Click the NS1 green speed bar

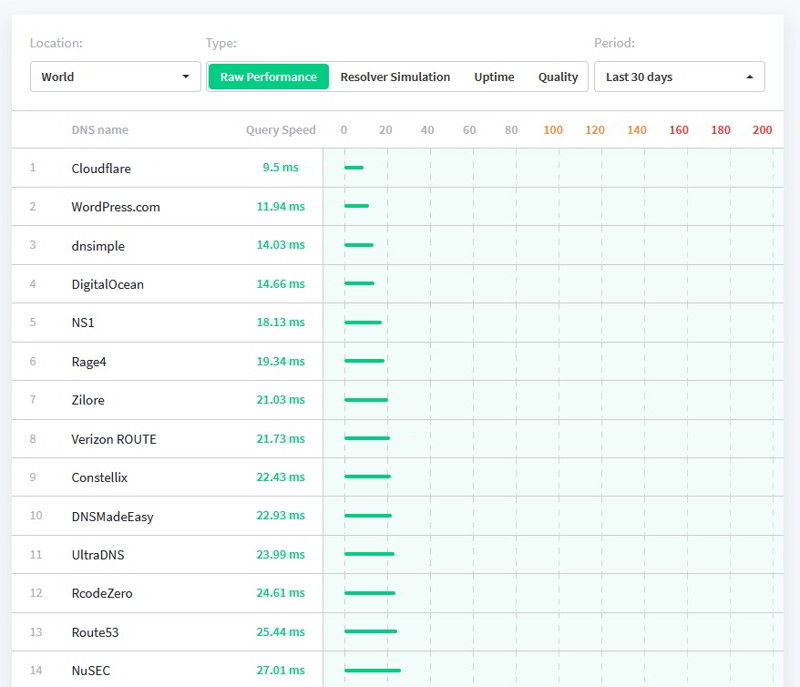point(363,322)
